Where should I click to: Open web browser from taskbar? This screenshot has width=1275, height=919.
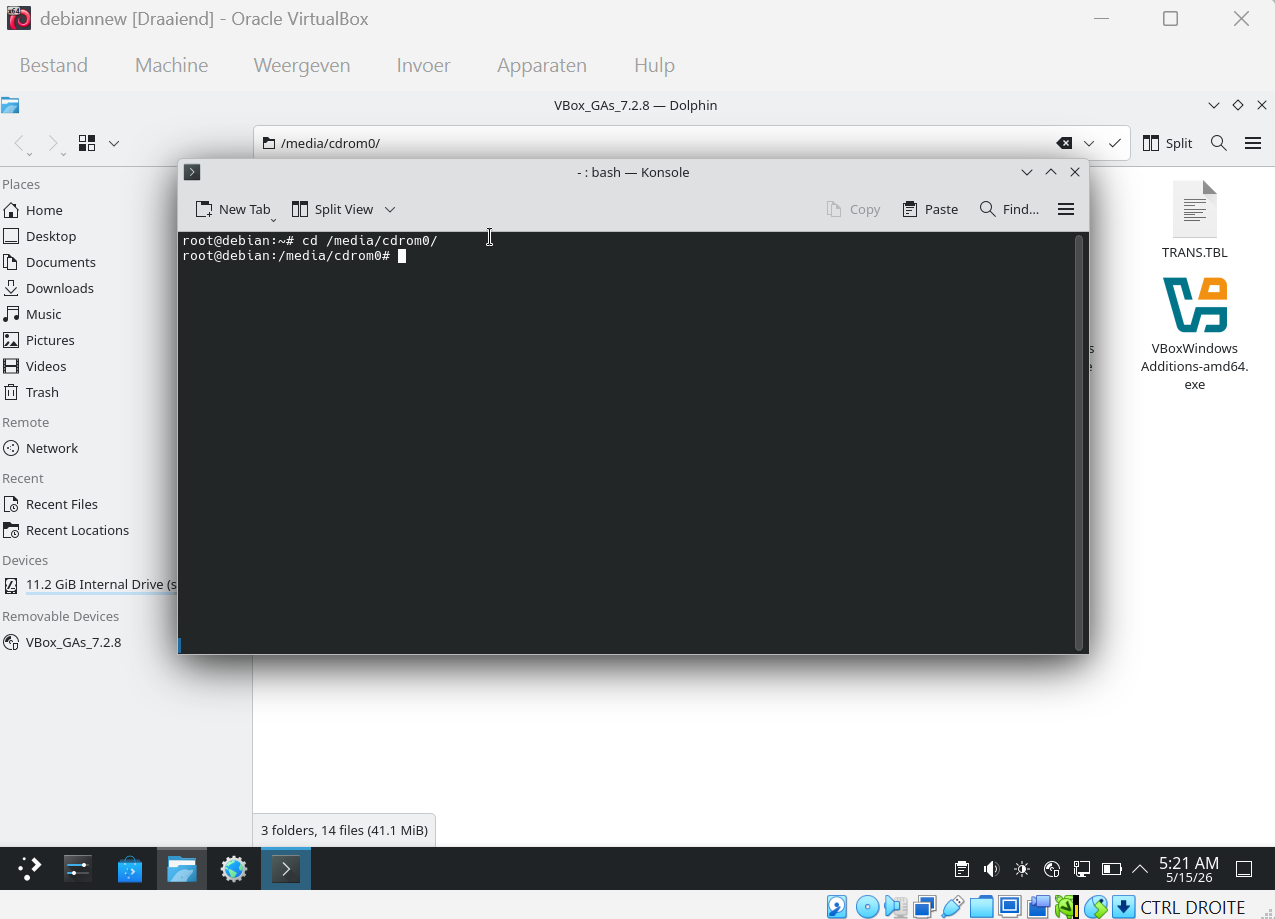point(234,869)
